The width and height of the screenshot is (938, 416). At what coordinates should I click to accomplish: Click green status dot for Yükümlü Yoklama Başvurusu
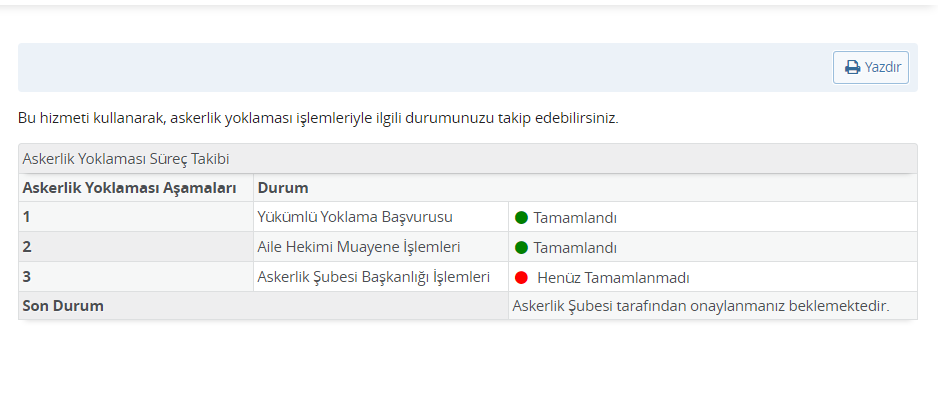(x=521, y=217)
